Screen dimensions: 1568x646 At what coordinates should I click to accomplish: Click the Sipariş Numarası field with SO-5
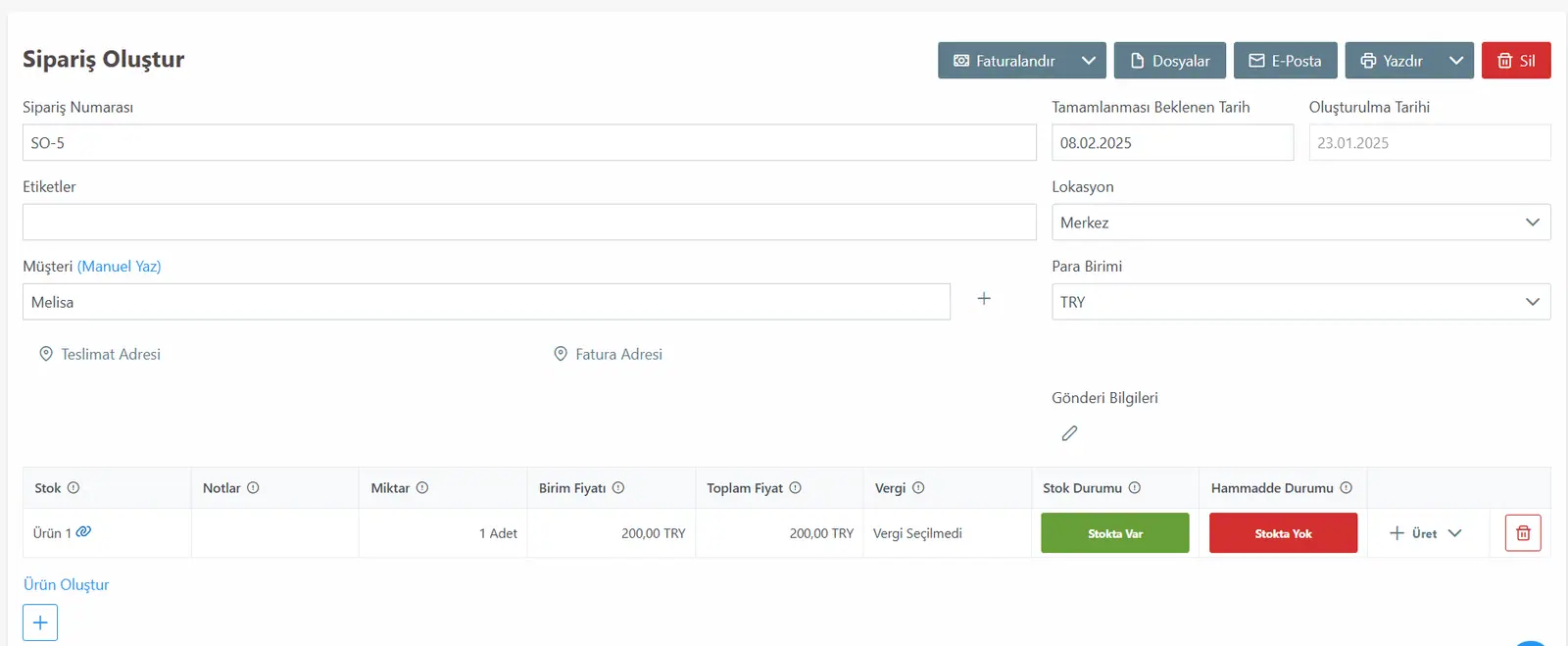[529, 142]
